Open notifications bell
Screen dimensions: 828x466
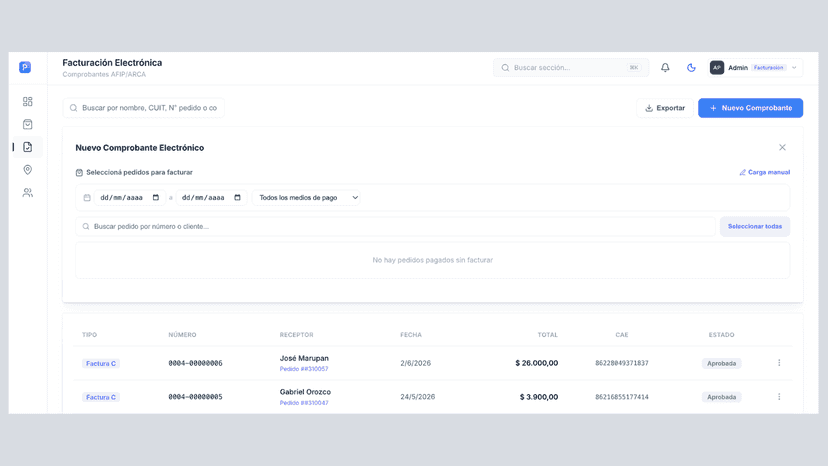665,68
